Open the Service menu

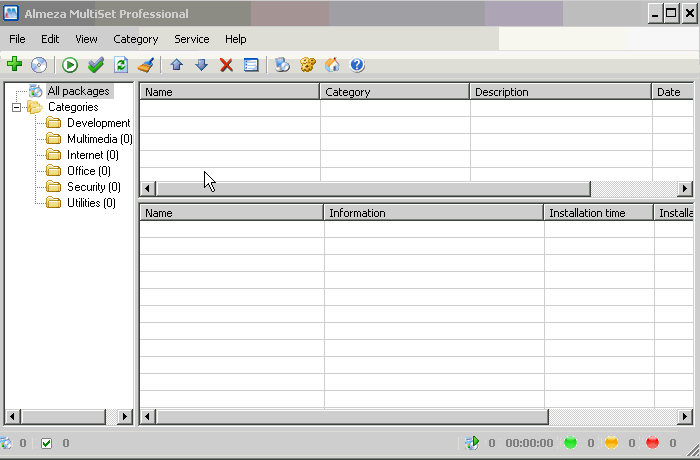192,39
